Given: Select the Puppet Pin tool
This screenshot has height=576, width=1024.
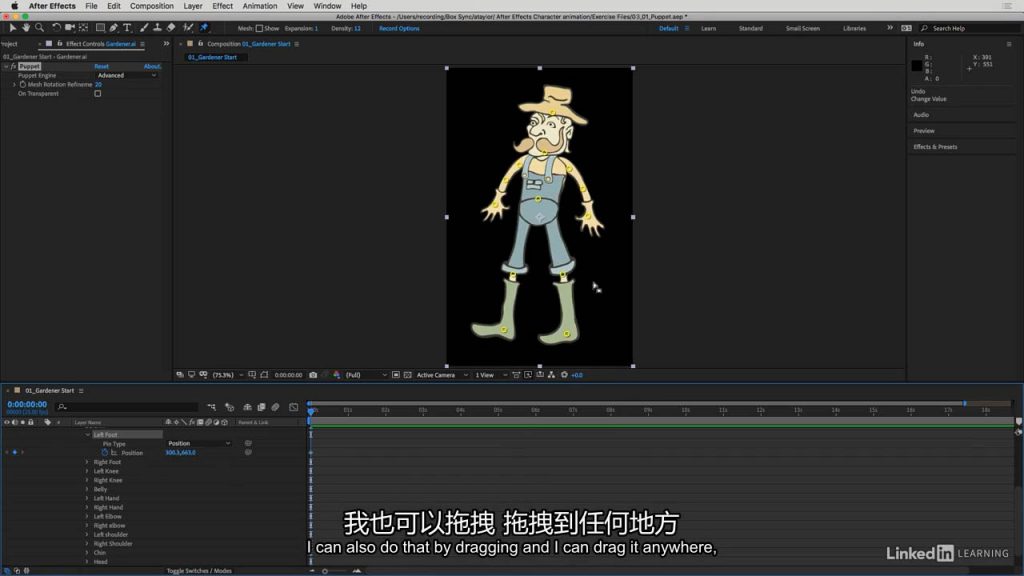Looking at the screenshot, I should tap(204, 27).
